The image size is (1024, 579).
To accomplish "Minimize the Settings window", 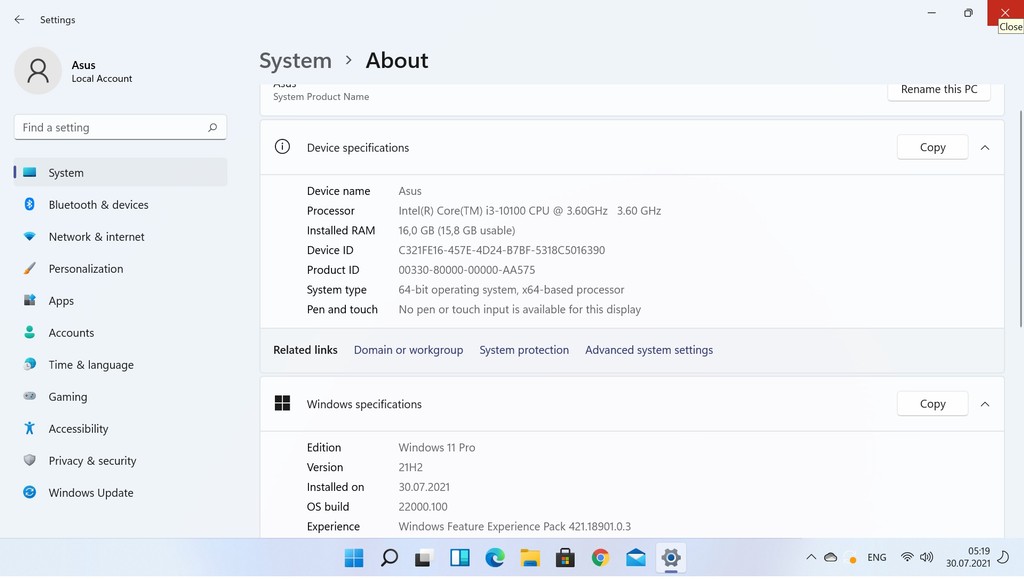I will [x=931, y=12].
